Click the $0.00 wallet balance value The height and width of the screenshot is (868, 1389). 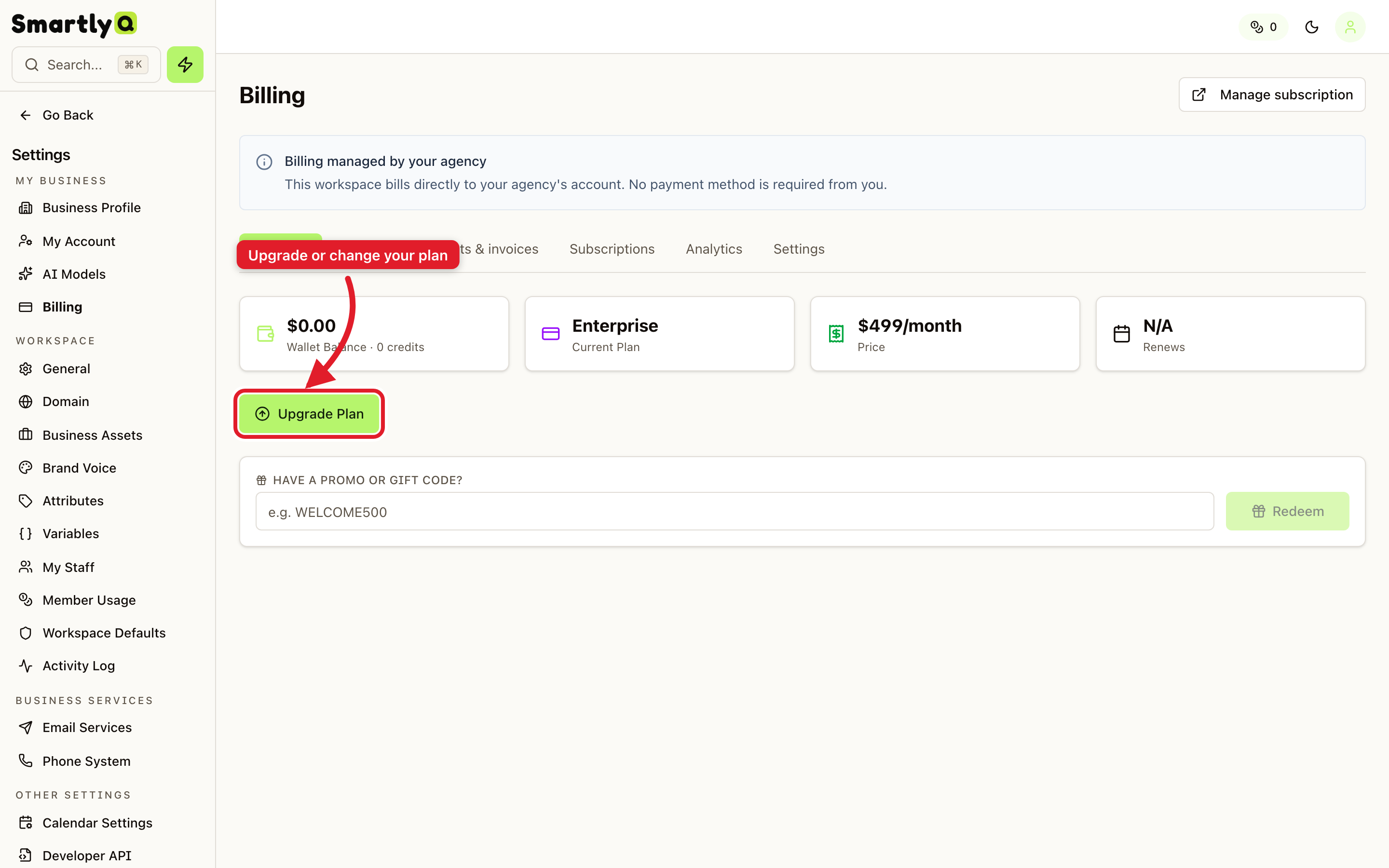(x=311, y=325)
